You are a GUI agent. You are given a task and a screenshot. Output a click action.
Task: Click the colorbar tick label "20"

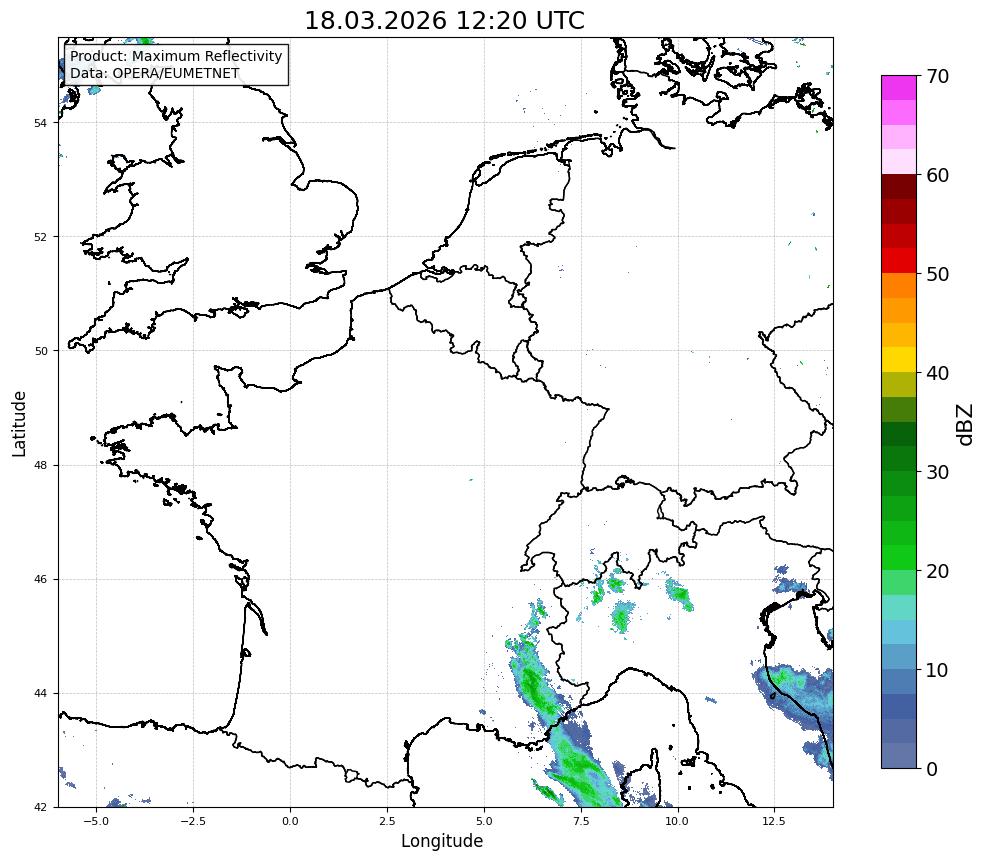click(x=937, y=572)
